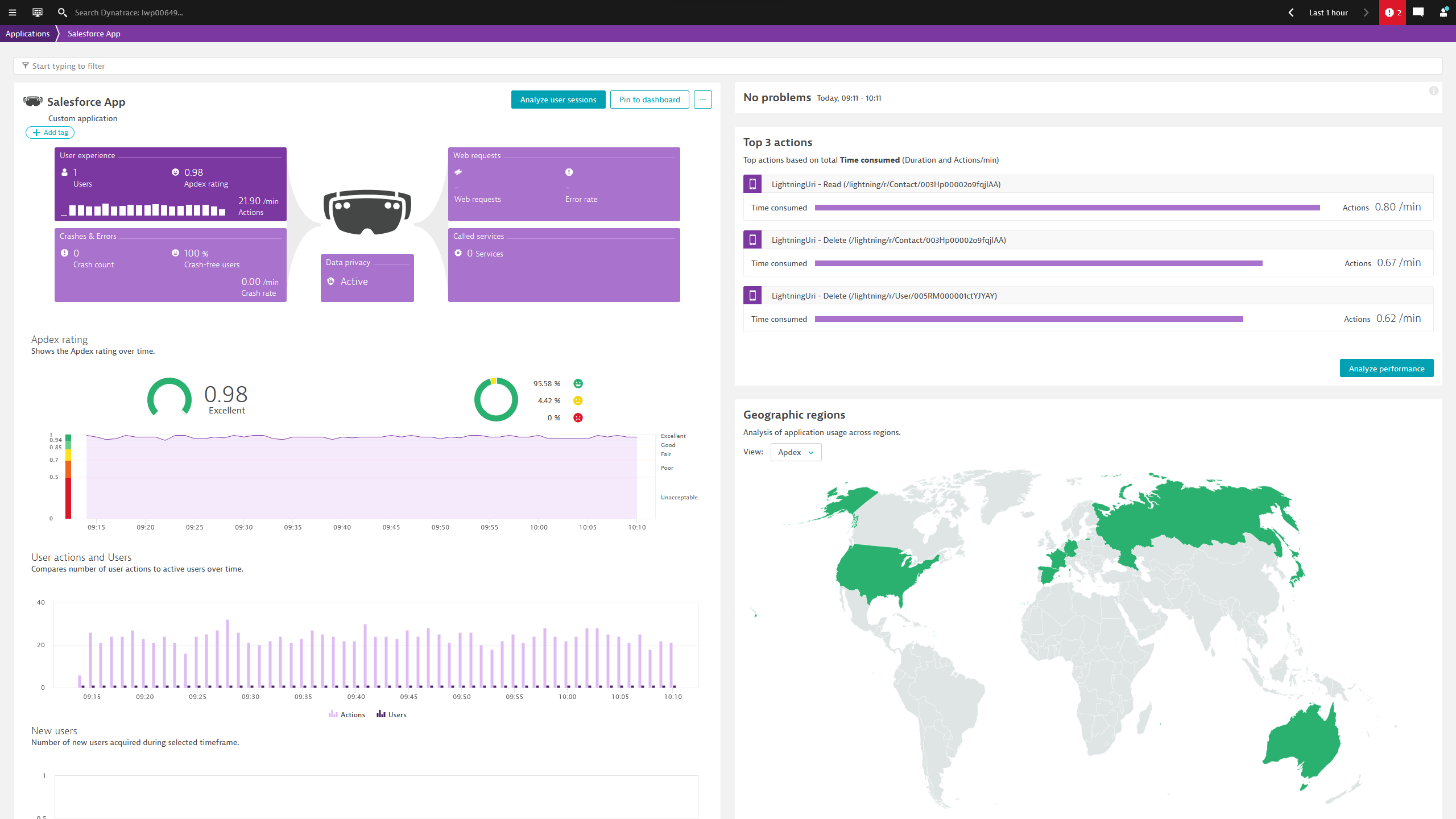Screen dimensions: 1456x819
Task: Click the green satisfied smiley icon
Action: coord(578,384)
